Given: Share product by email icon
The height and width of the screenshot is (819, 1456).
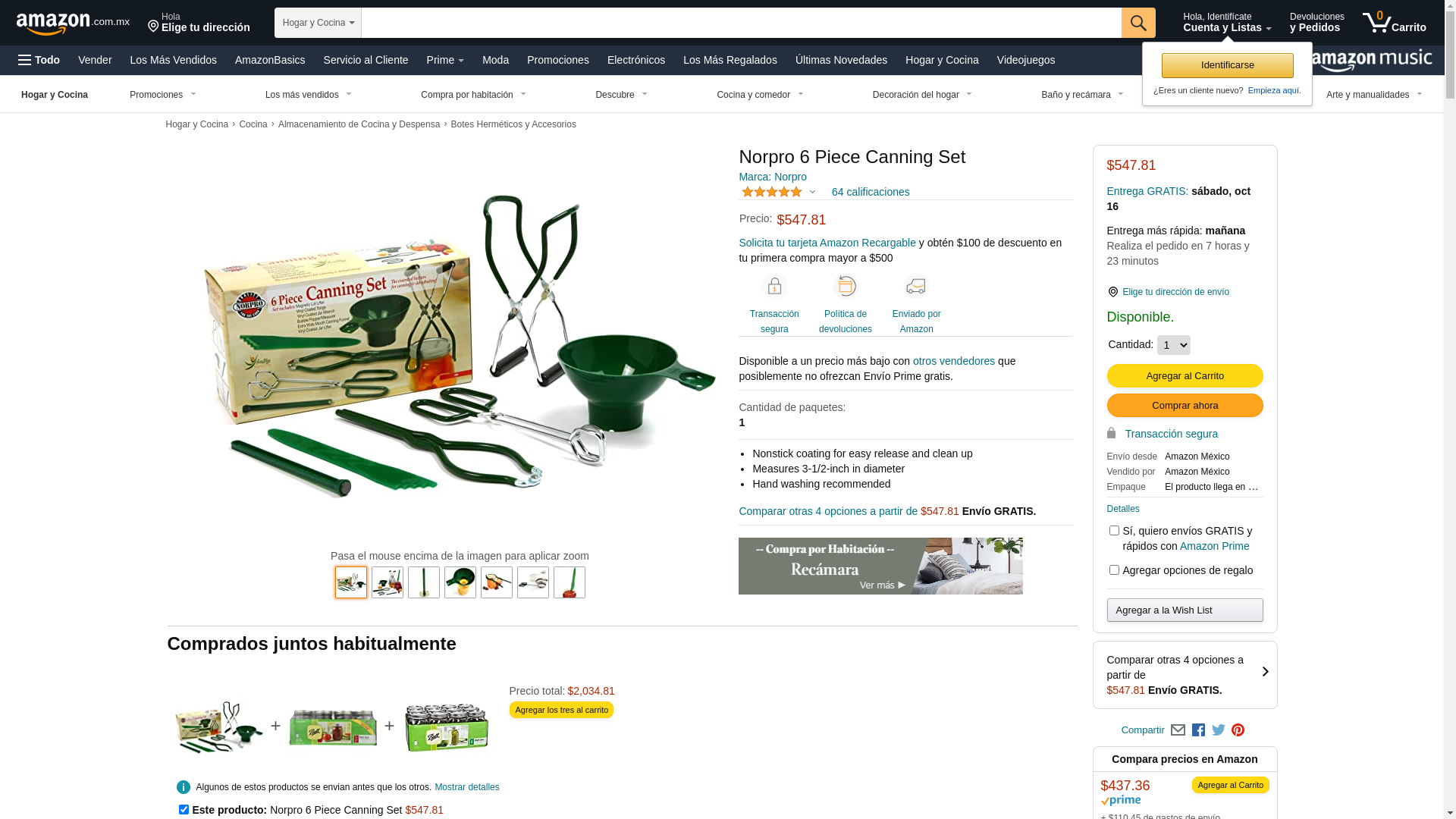Looking at the screenshot, I should tap(1178, 730).
